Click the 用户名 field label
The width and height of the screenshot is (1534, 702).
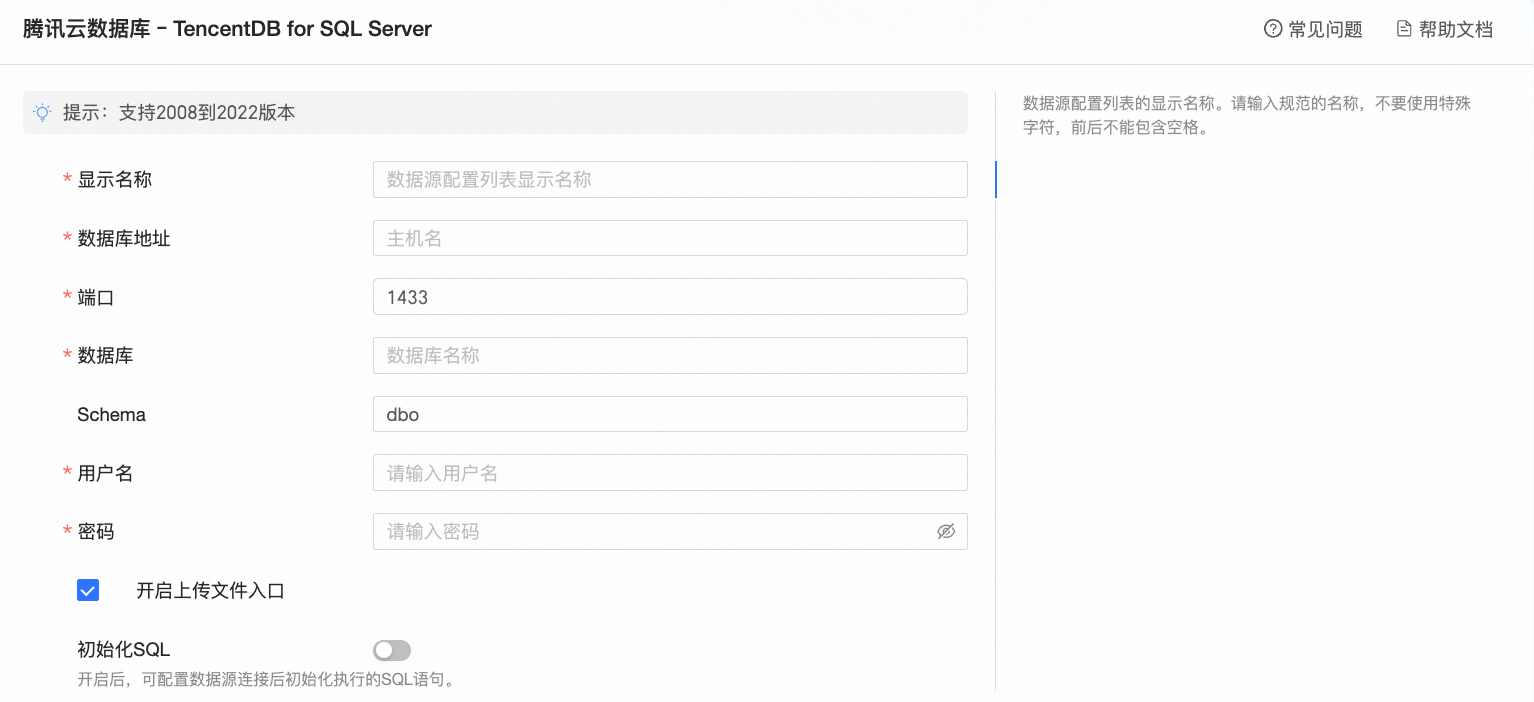pyautogui.click(x=105, y=473)
